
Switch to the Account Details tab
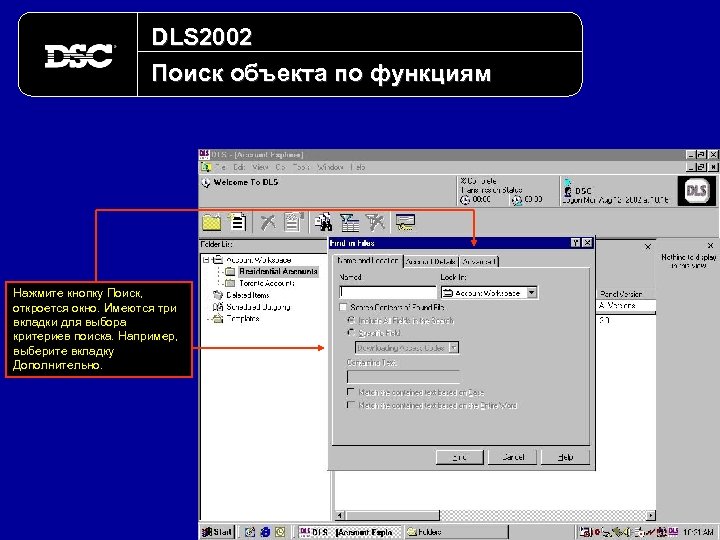(431, 262)
